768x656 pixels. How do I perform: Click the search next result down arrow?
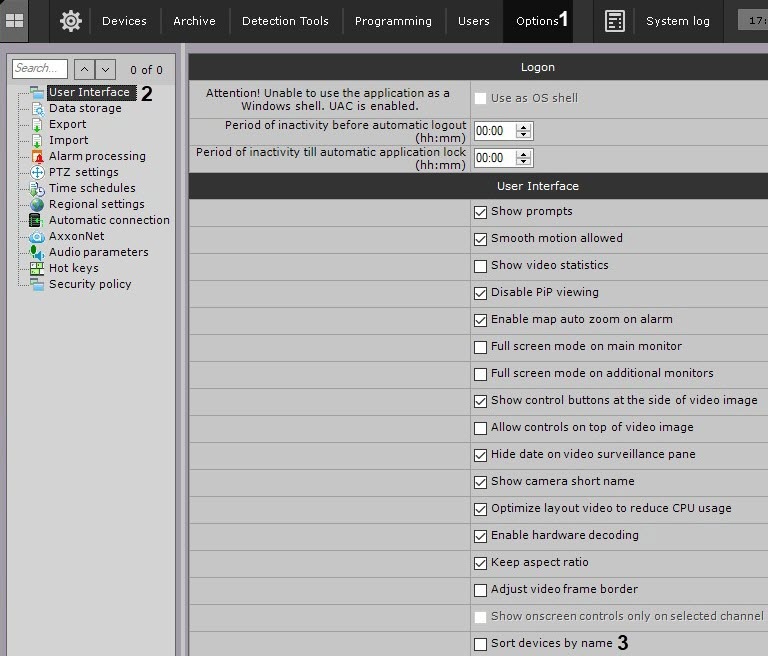click(x=106, y=69)
